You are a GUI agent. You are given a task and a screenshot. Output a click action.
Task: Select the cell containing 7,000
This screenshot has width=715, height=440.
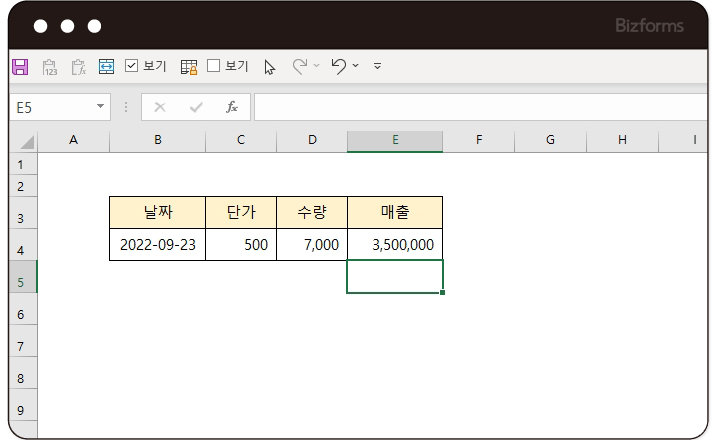[x=312, y=244]
